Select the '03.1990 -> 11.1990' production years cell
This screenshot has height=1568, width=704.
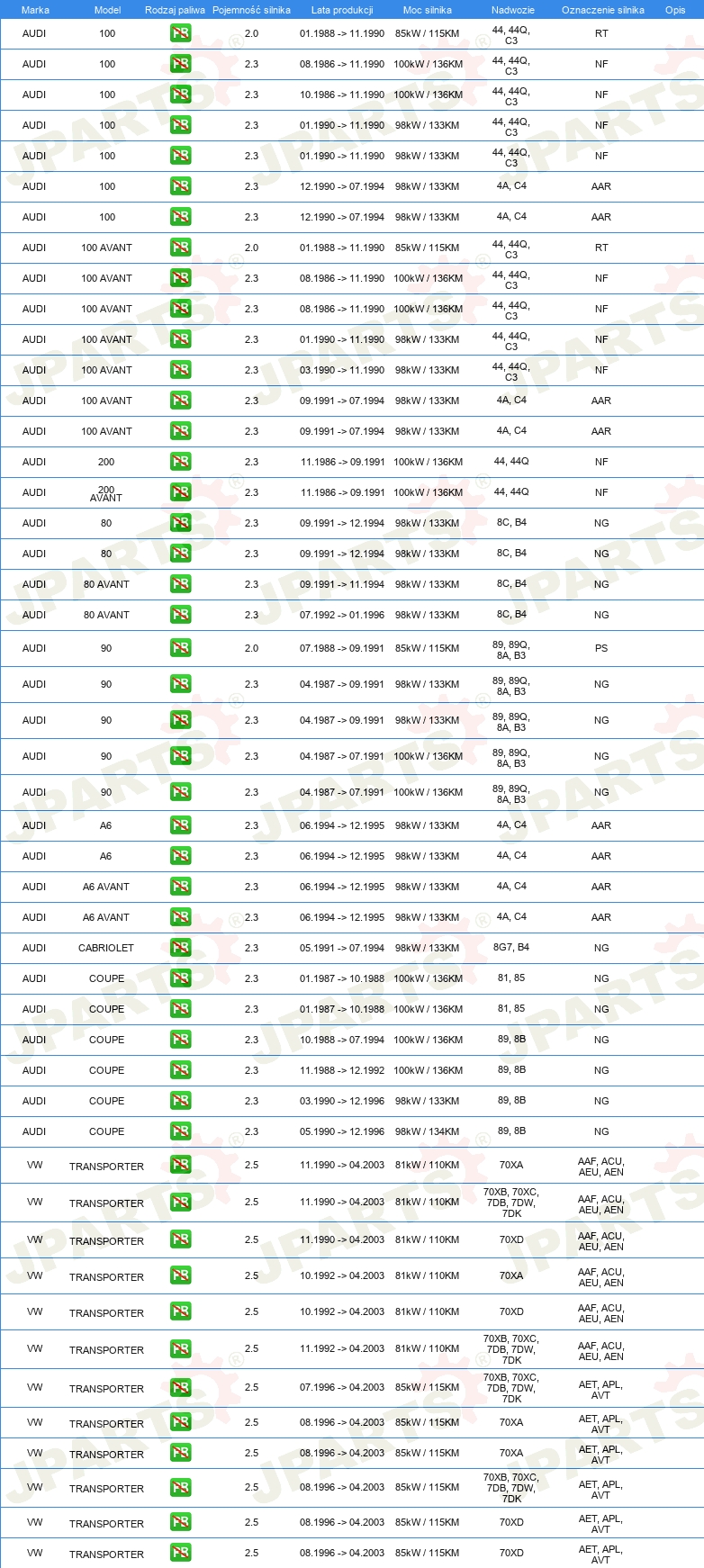pyautogui.click(x=342, y=370)
